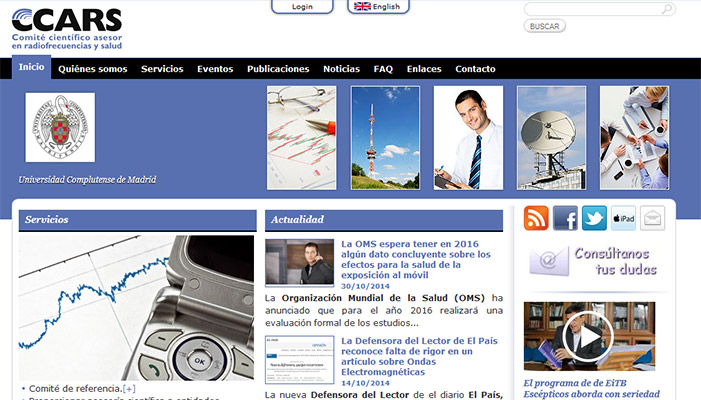701x400 pixels.
Task: Click the 30/10/2014 date text
Action: (365, 286)
